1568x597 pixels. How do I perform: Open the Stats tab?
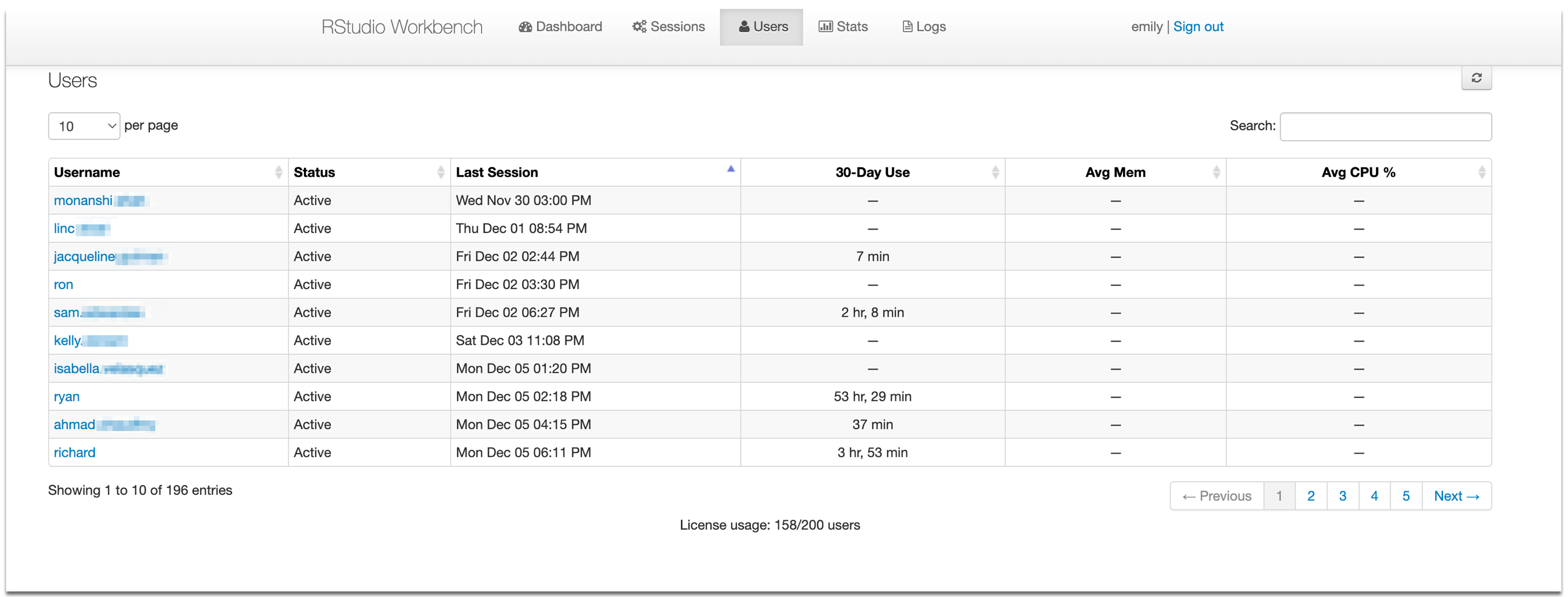tap(843, 27)
